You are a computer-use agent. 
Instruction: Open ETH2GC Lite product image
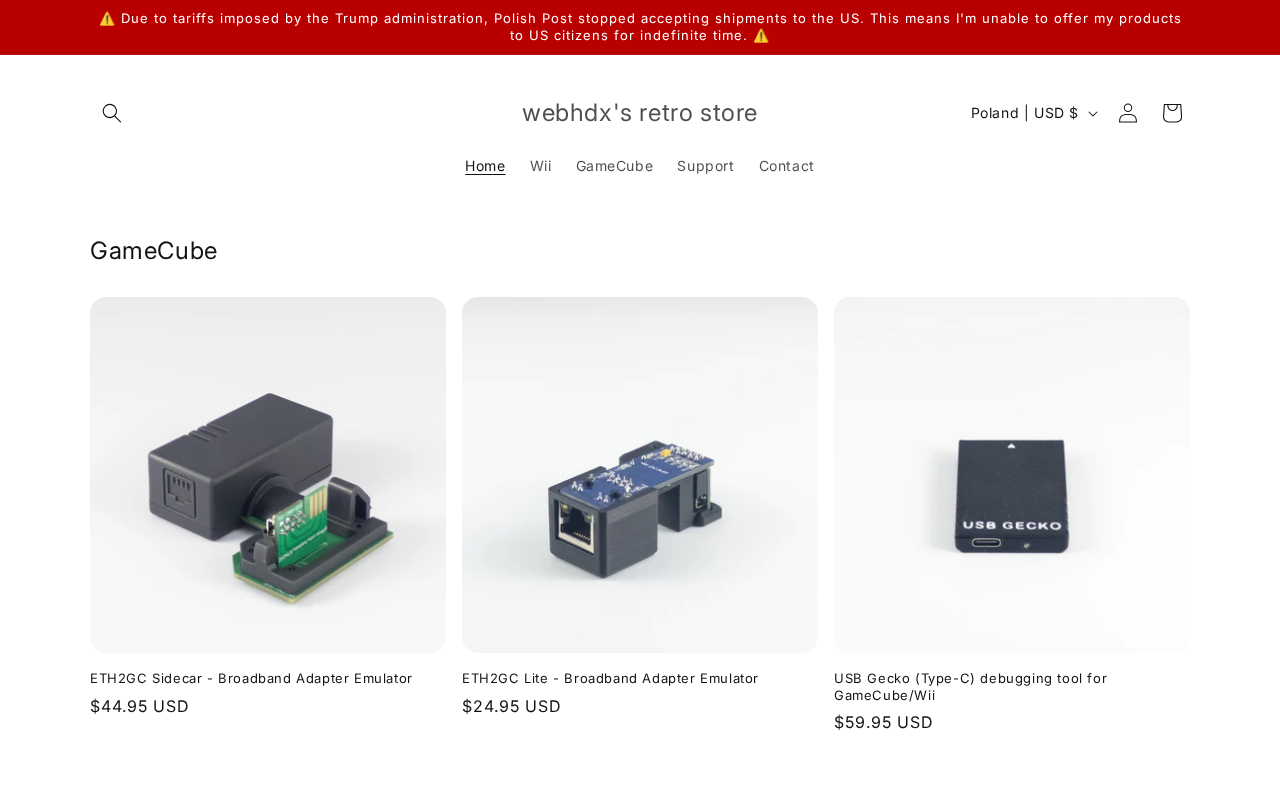(640, 475)
